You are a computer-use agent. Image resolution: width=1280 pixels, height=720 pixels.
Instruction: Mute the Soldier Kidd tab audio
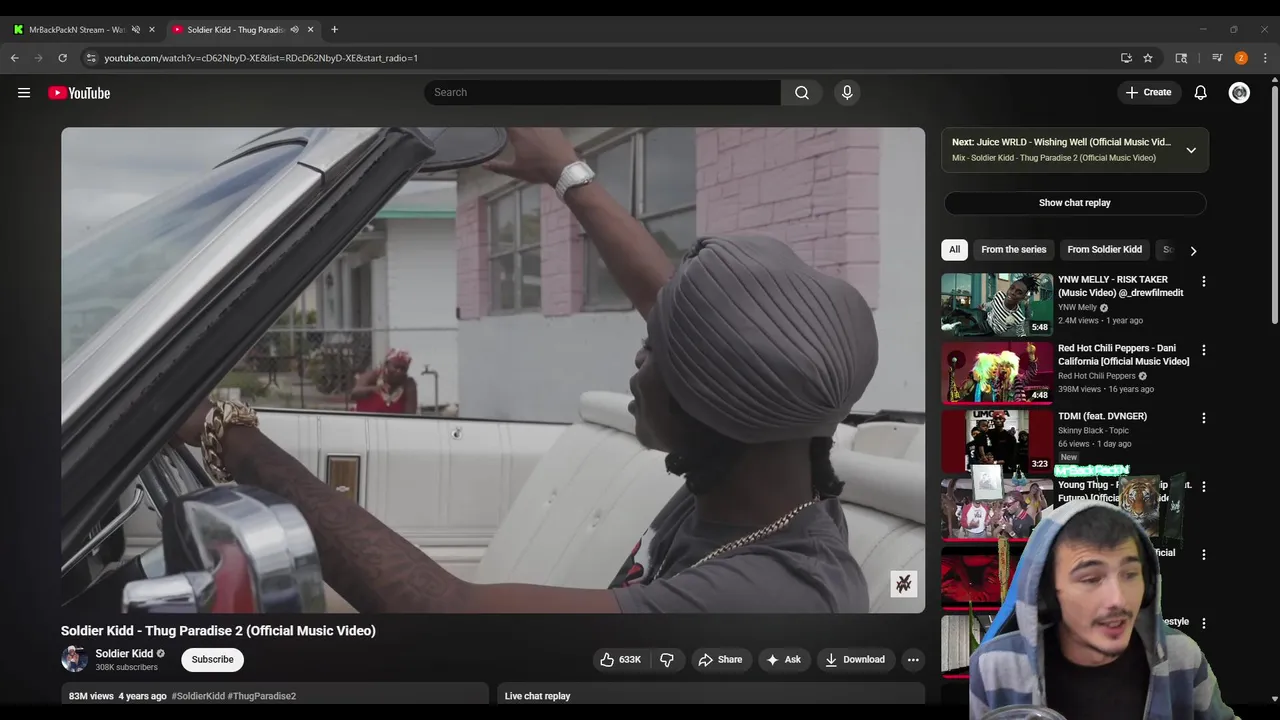click(294, 29)
